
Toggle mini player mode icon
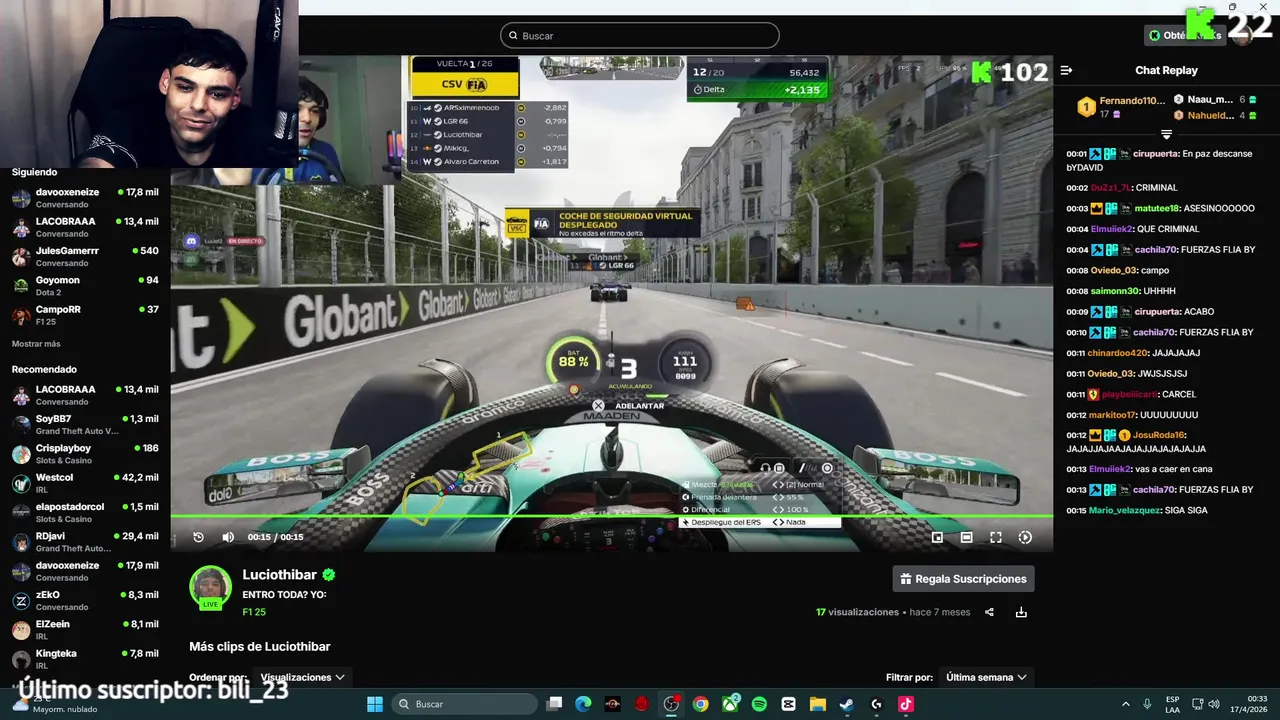click(937, 537)
